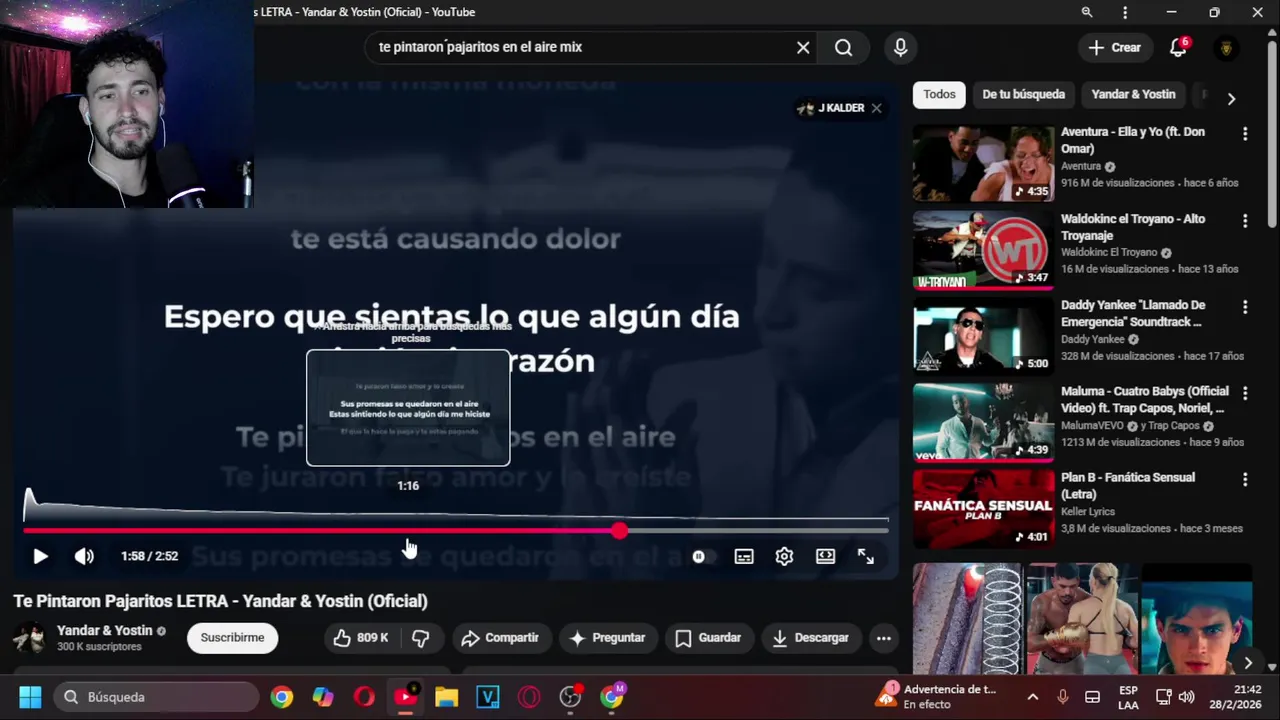Open options for Waldokinc video
The height and width of the screenshot is (720, 1280).
pos(1245,220)
